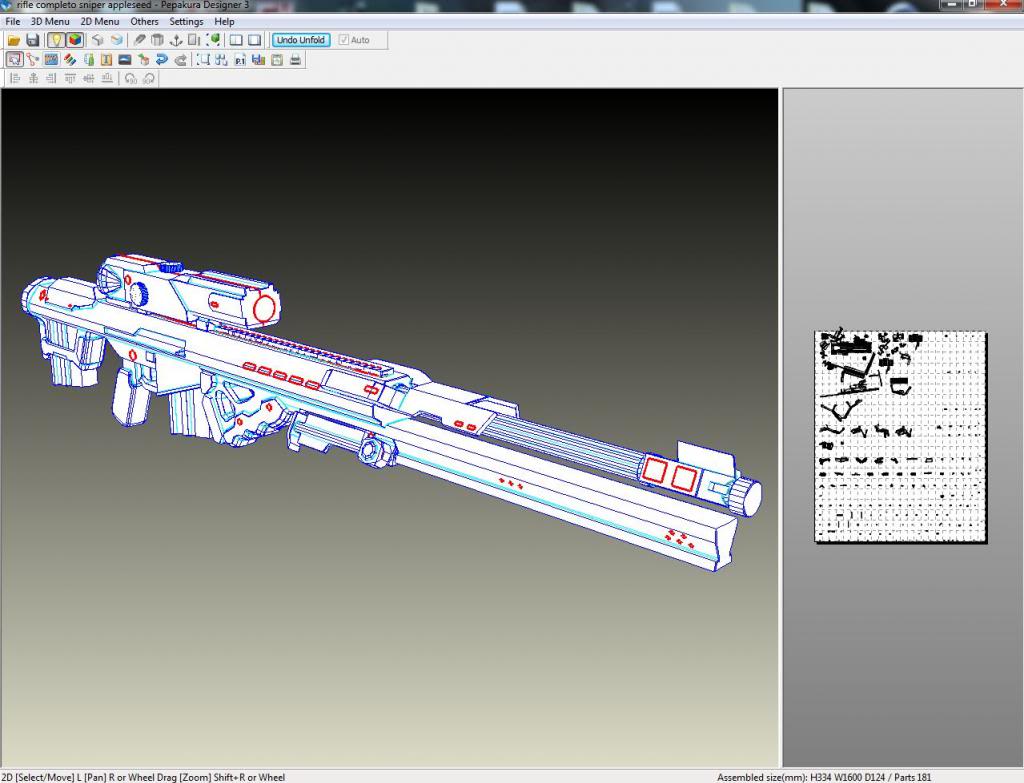1024x783 pixels.
Task: Select the Select/Move arrow tool
Action: pos(15,60)
